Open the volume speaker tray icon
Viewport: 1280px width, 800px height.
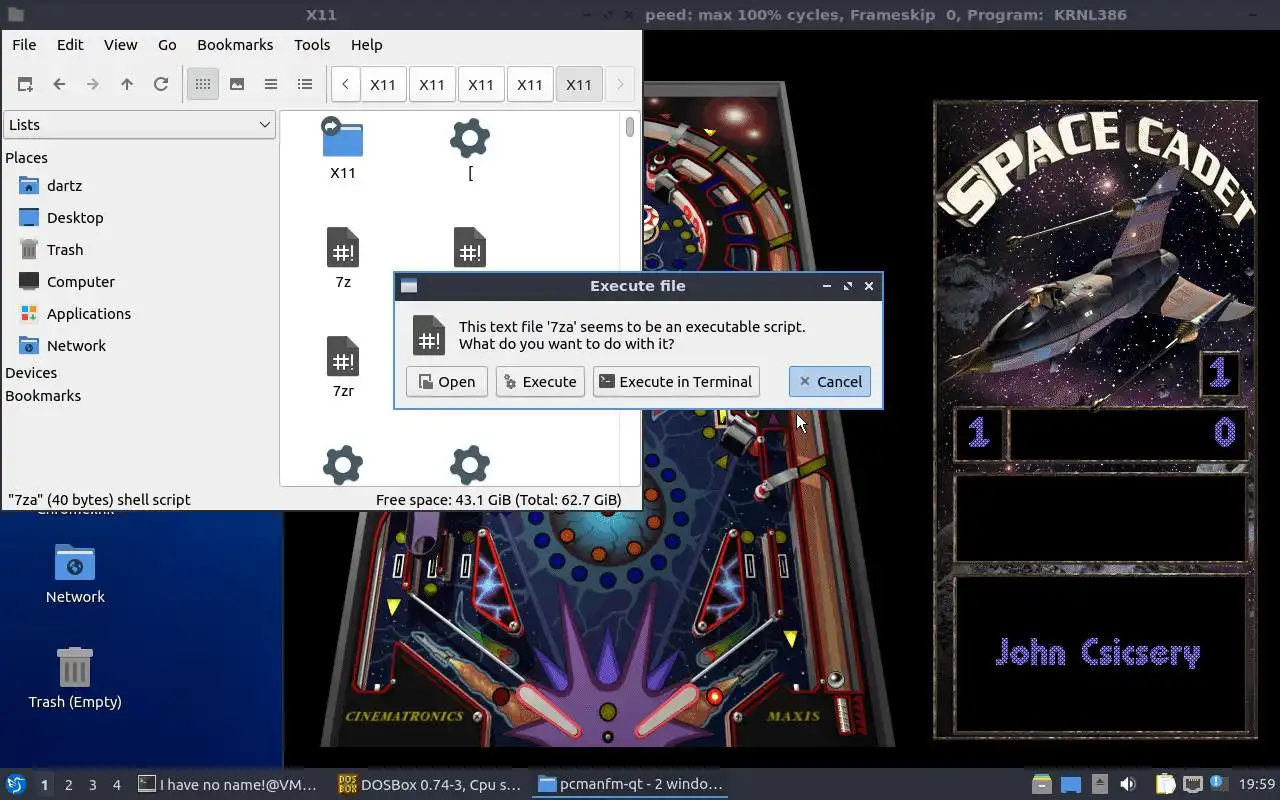click(1128, 785)
